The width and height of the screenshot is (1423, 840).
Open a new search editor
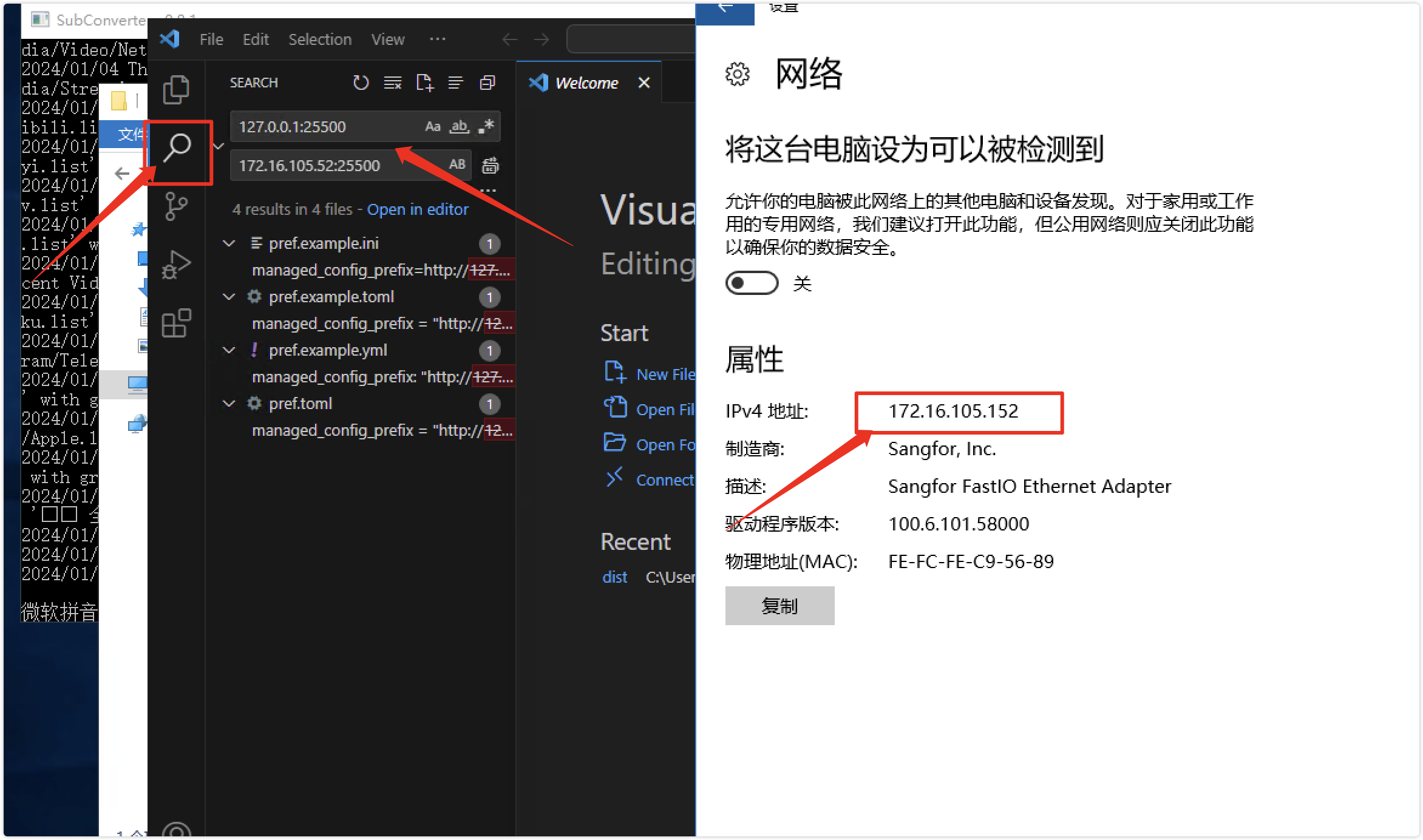point(424,83)
